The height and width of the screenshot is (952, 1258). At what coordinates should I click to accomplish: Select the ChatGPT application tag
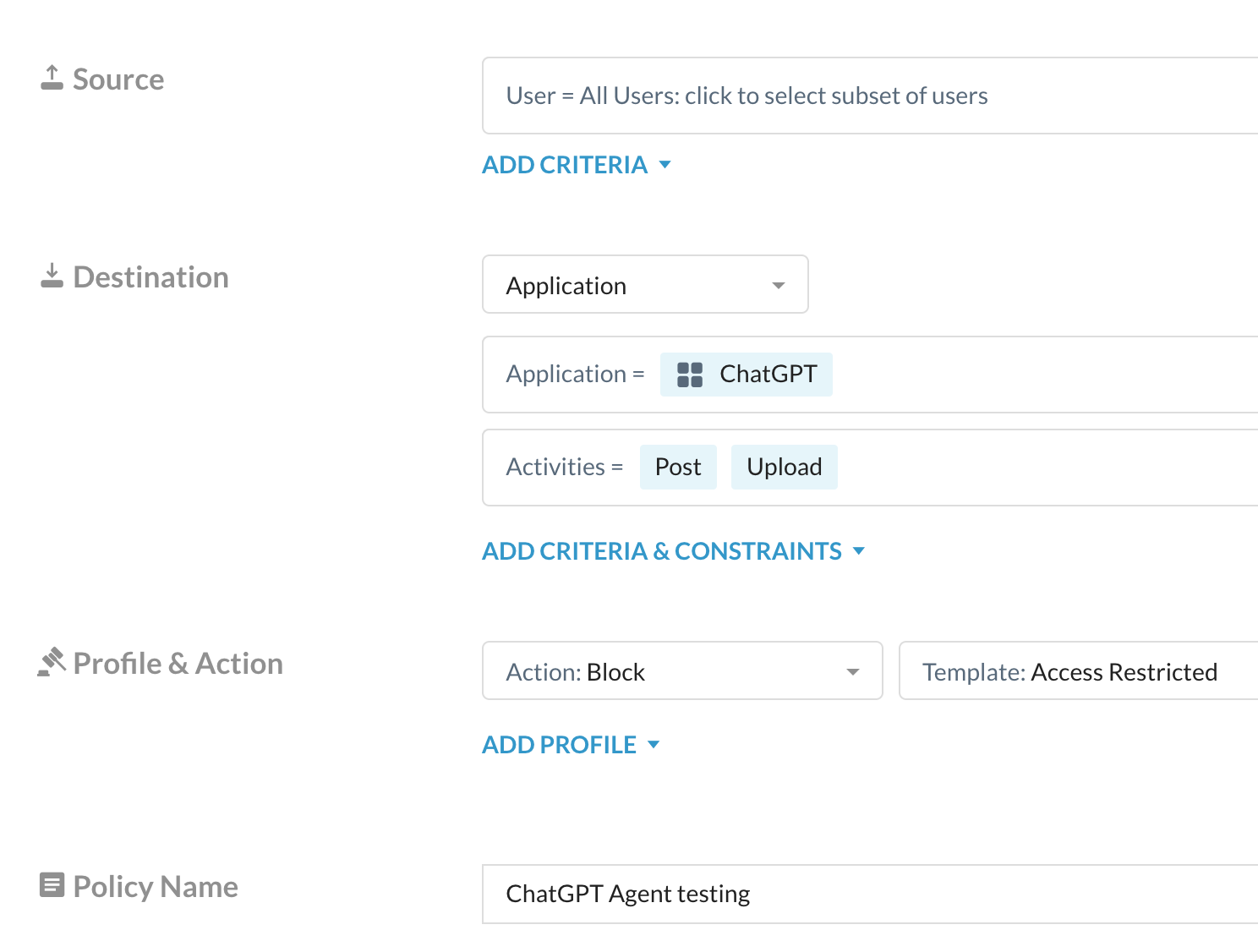click(x=746, y=375)
